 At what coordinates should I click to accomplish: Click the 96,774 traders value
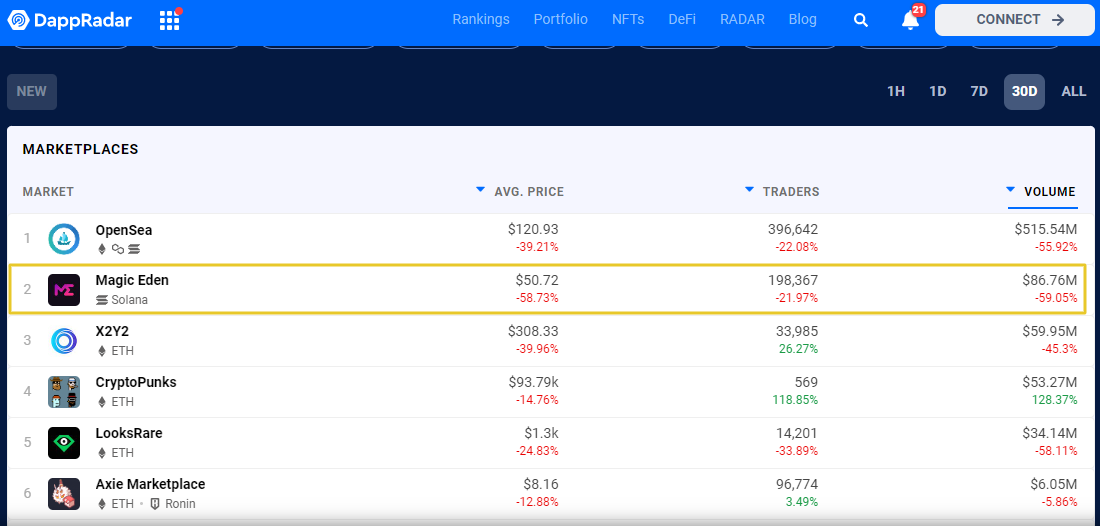pos(796,484)
